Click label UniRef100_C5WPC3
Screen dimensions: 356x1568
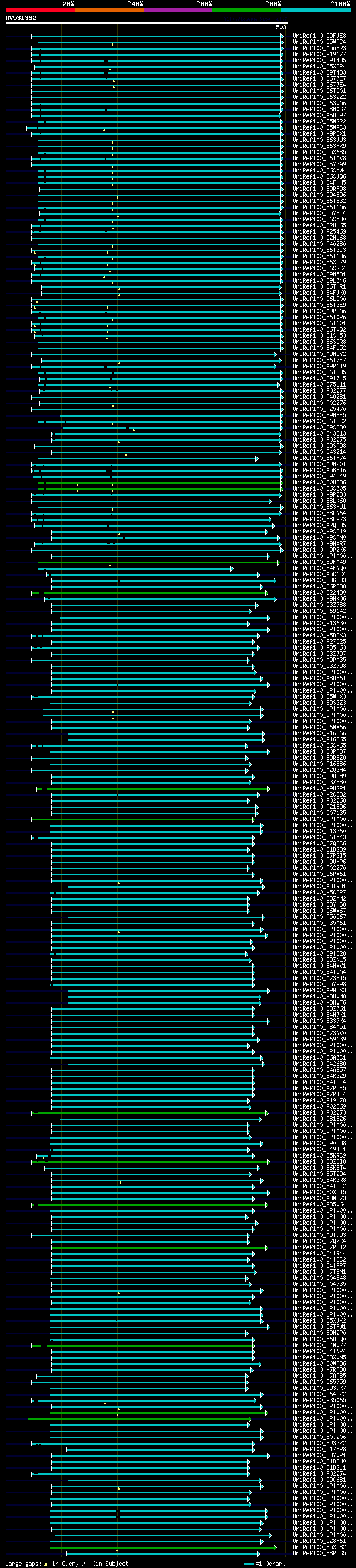[x=319, y=128]
